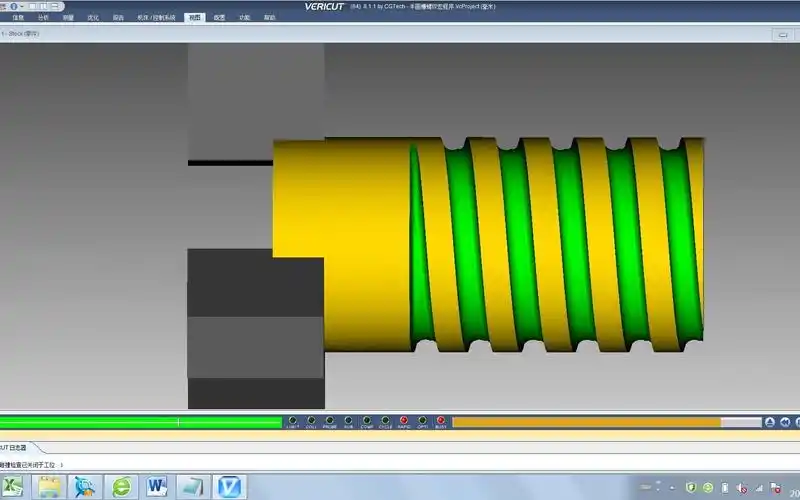Open Excel from the taskbar
This screenshot has width=800, height=500.
click(x=13, y=486)
